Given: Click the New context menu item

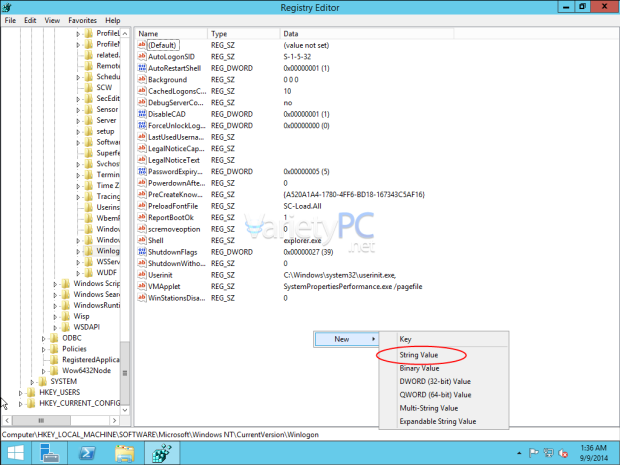Looking at the screenshot, I should click(x=346, y=339).
